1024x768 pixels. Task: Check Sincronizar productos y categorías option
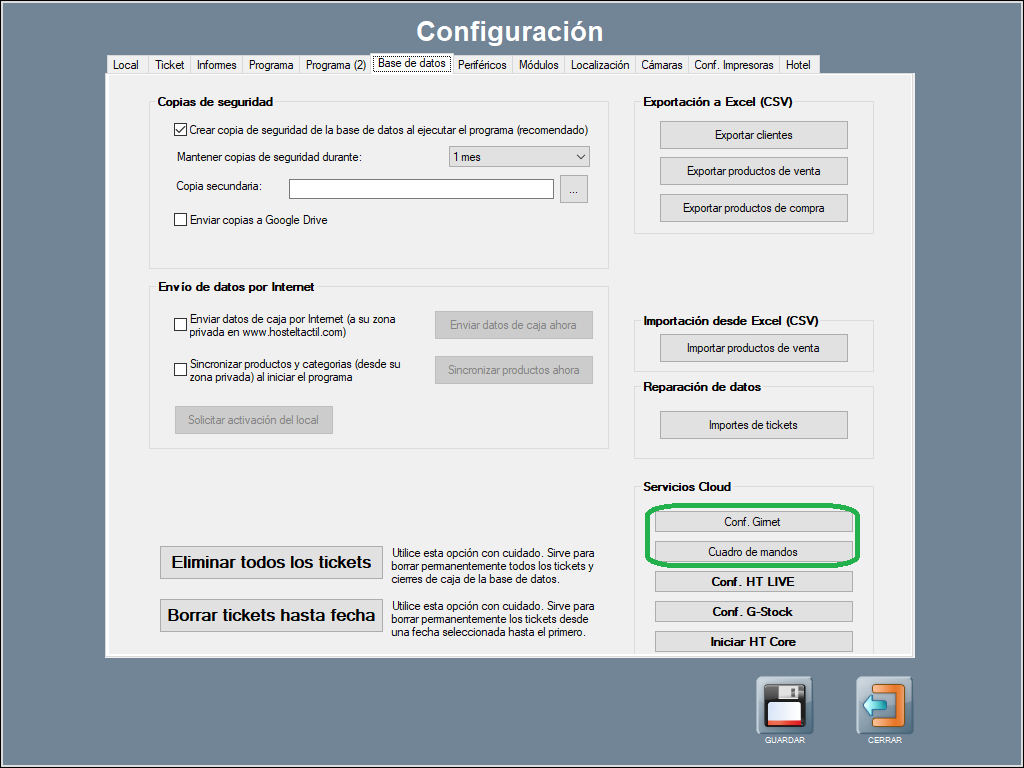181,370
